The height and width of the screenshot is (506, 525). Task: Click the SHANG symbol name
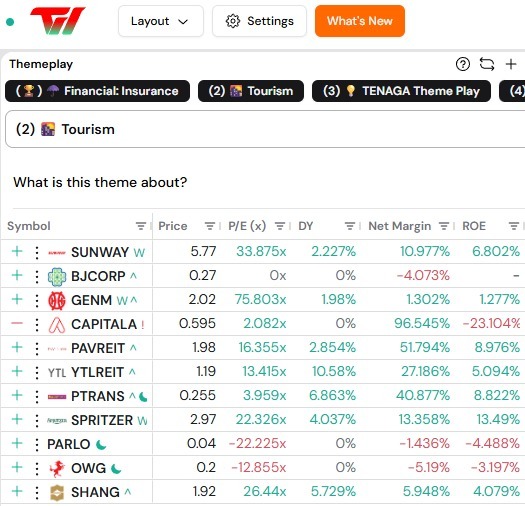click(95, 492)
